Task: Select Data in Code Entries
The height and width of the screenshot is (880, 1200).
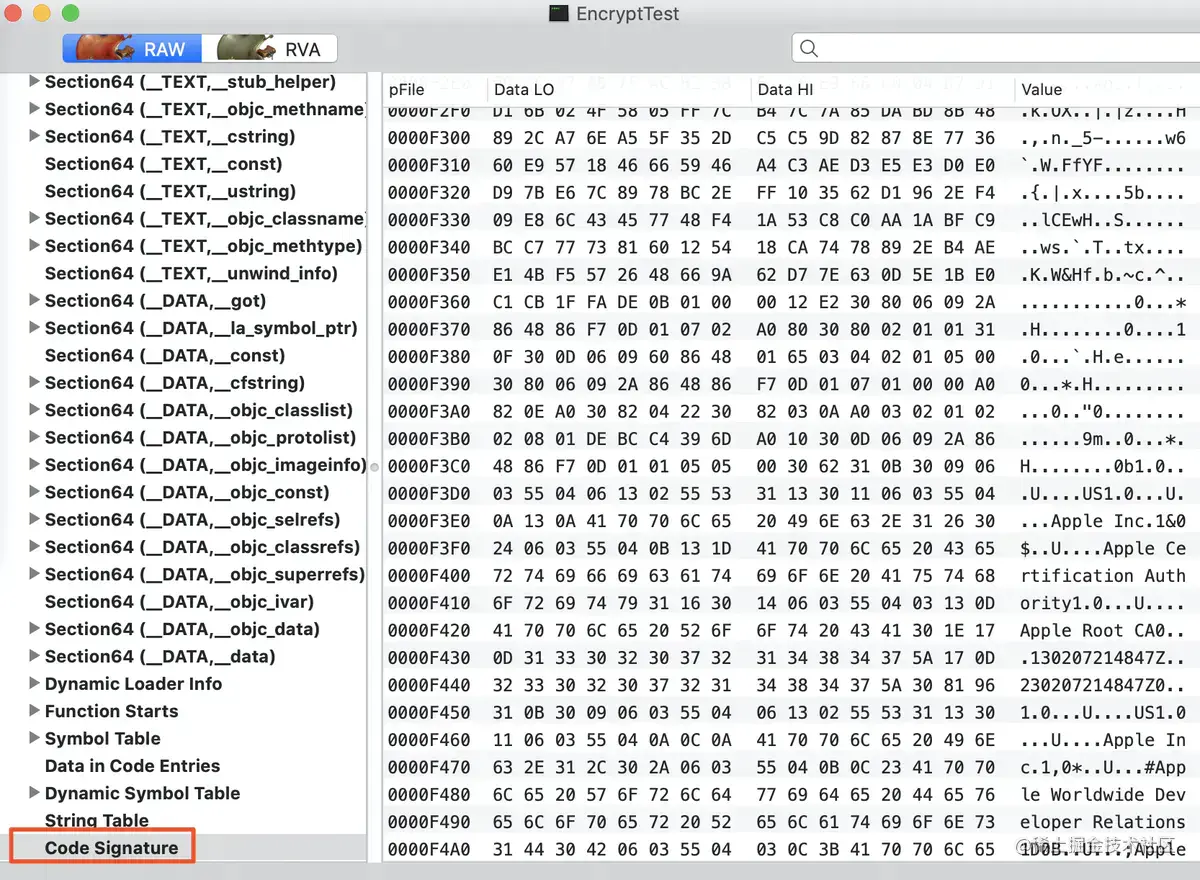Action: (x=132, y=766)
